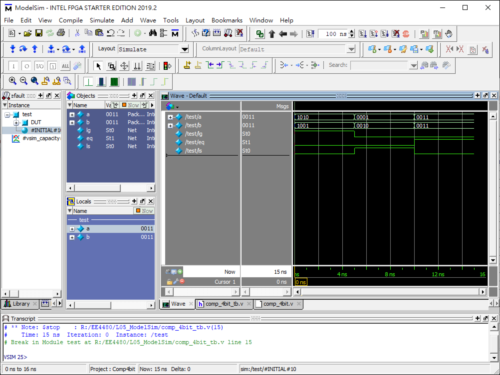This screenshot has height=375, width=500.
Task: Expand /test/a in the Wave pane
Action: 170,117
